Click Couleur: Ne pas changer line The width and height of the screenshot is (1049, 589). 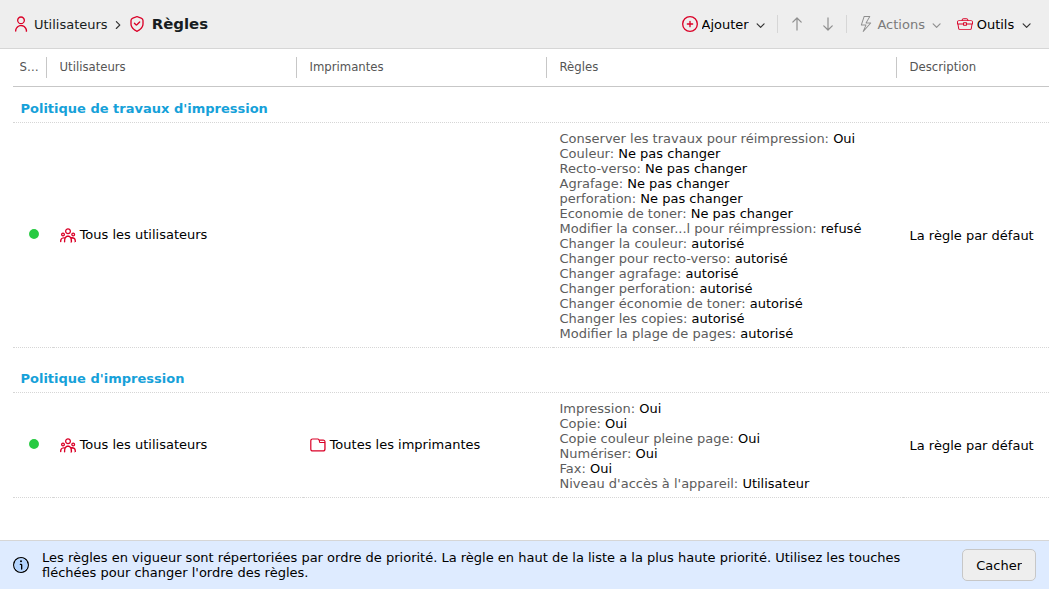pyautogui.click(x=640, y=154)
